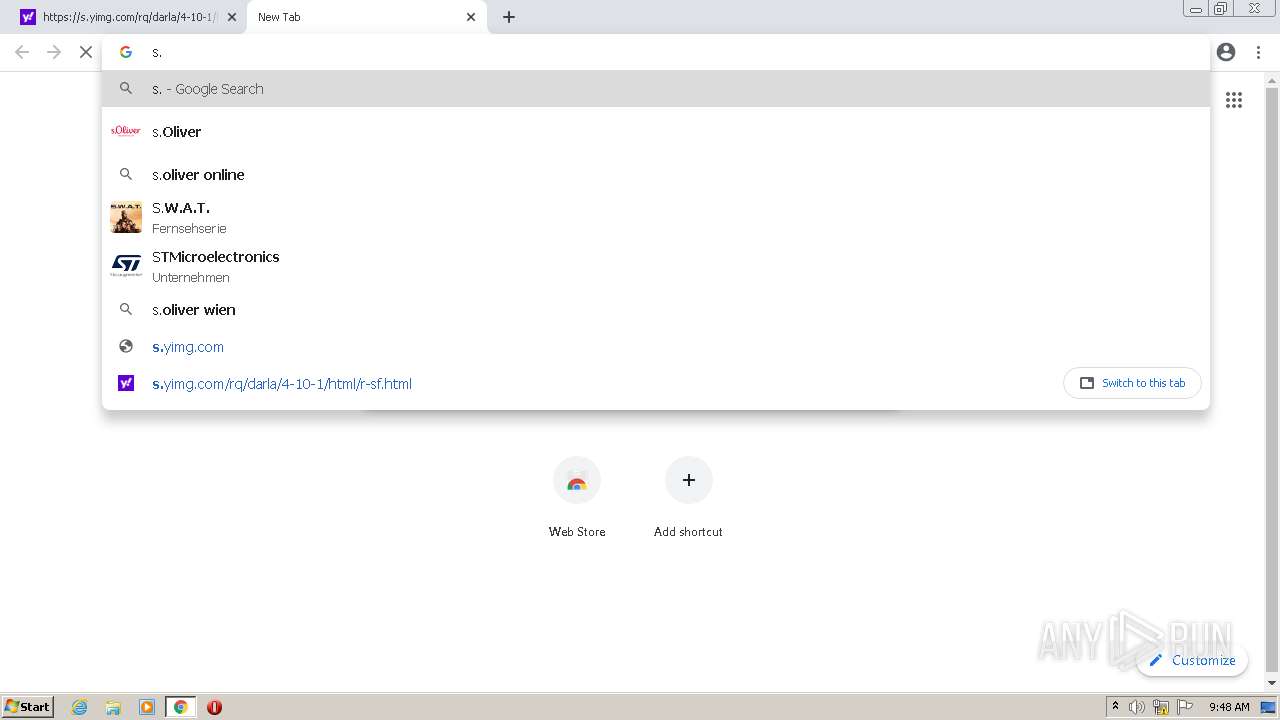Click the system clock showing 9:48 AM

click(x=1229, y=707)
